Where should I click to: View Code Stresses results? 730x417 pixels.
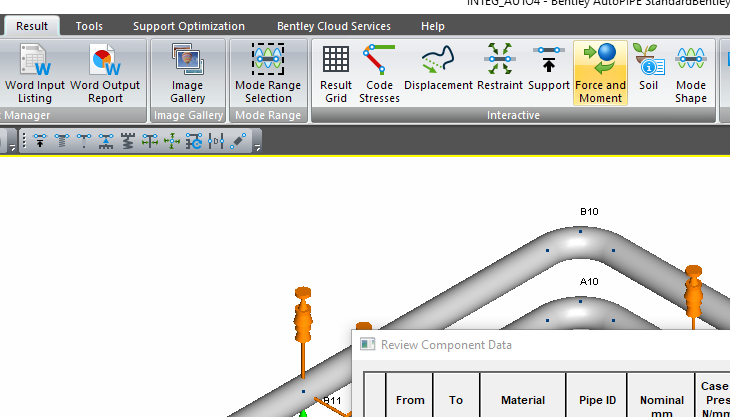tap(379, 73)
